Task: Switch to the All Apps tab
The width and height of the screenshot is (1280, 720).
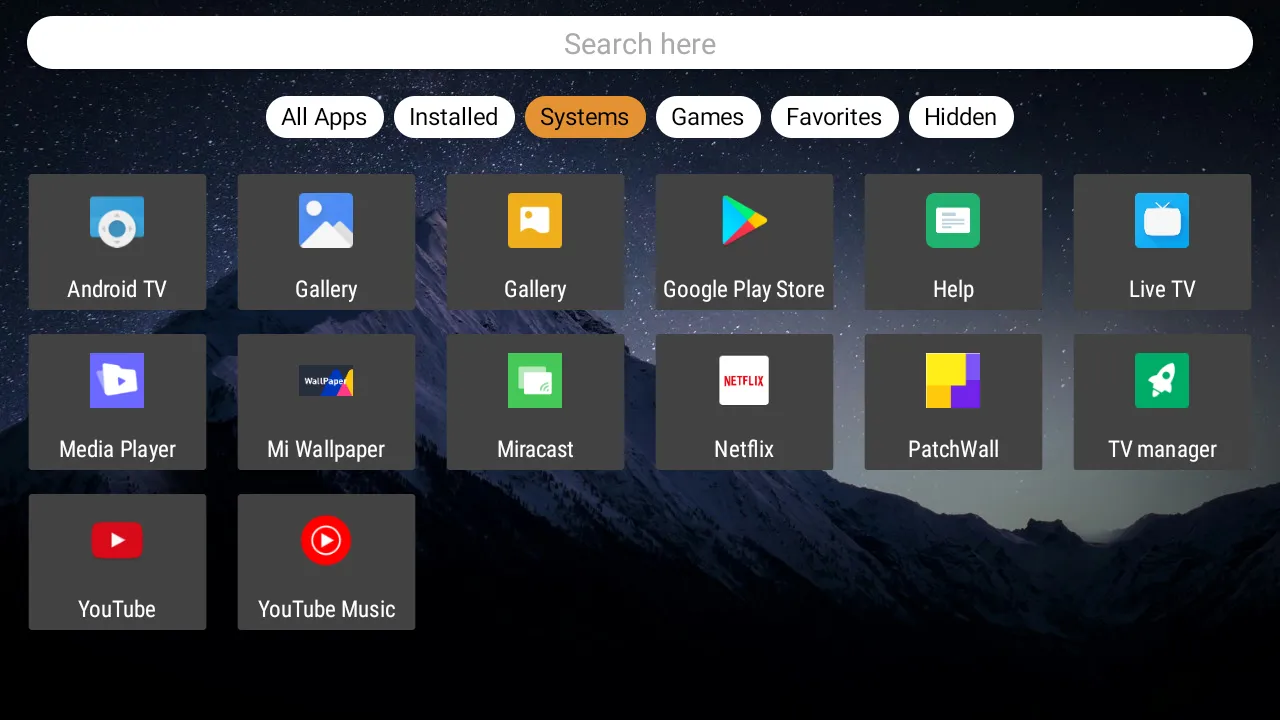Action: 324,117
